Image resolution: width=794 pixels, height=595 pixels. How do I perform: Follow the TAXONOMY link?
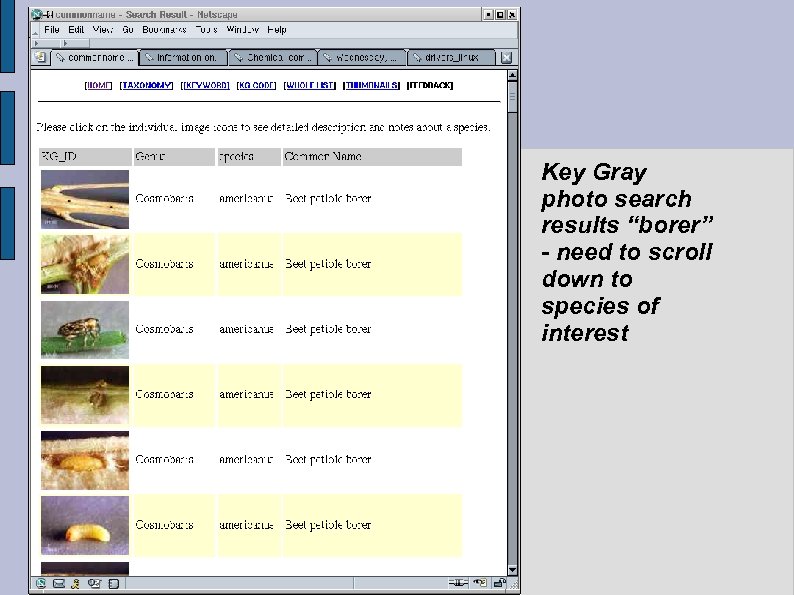(x=146, y=86)
